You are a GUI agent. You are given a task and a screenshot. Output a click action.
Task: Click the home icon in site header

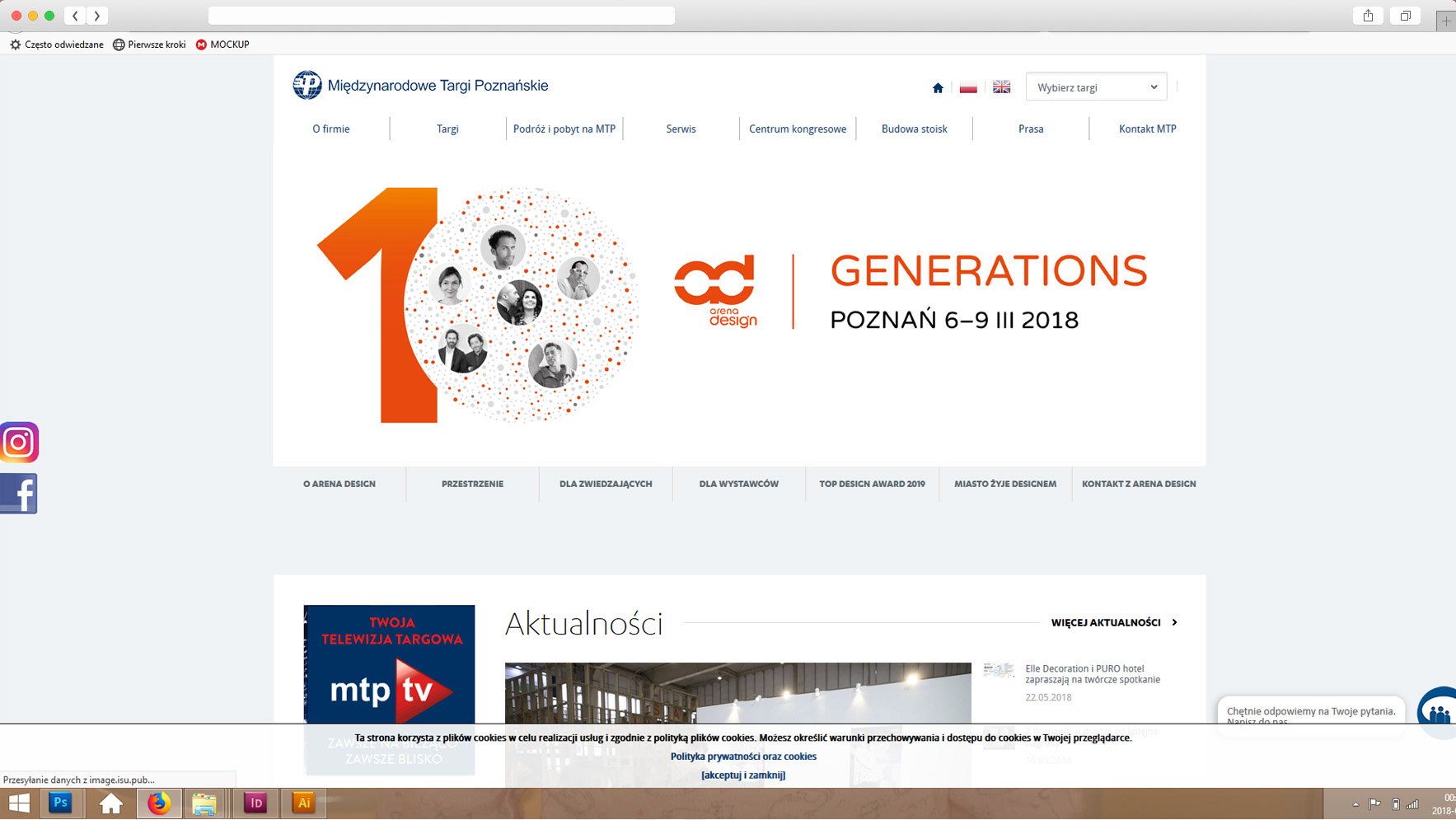coord(938,87)
